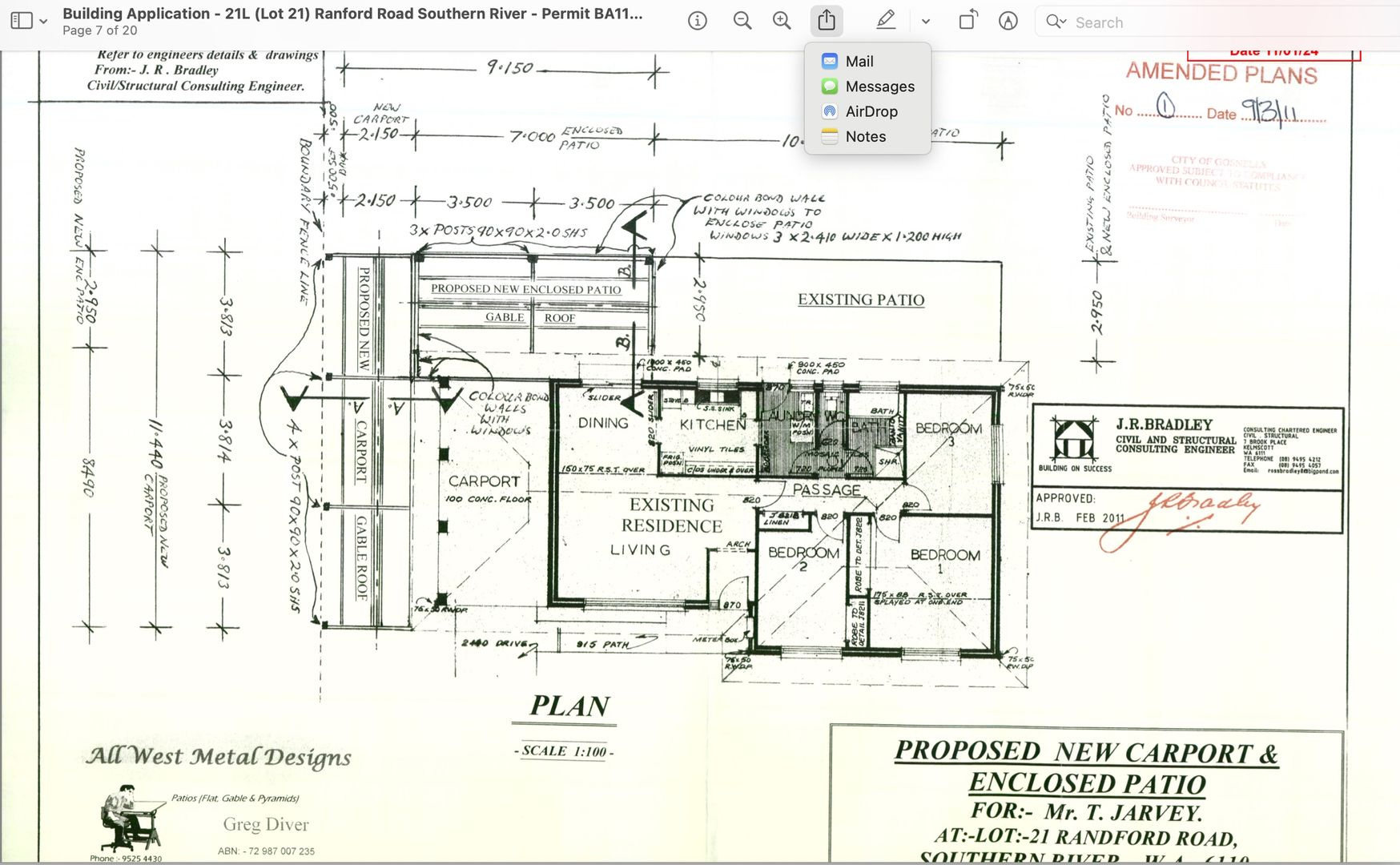1400x865 pixels.
Task: Zoom in on the plan page
Action: (x=782, y=22)
